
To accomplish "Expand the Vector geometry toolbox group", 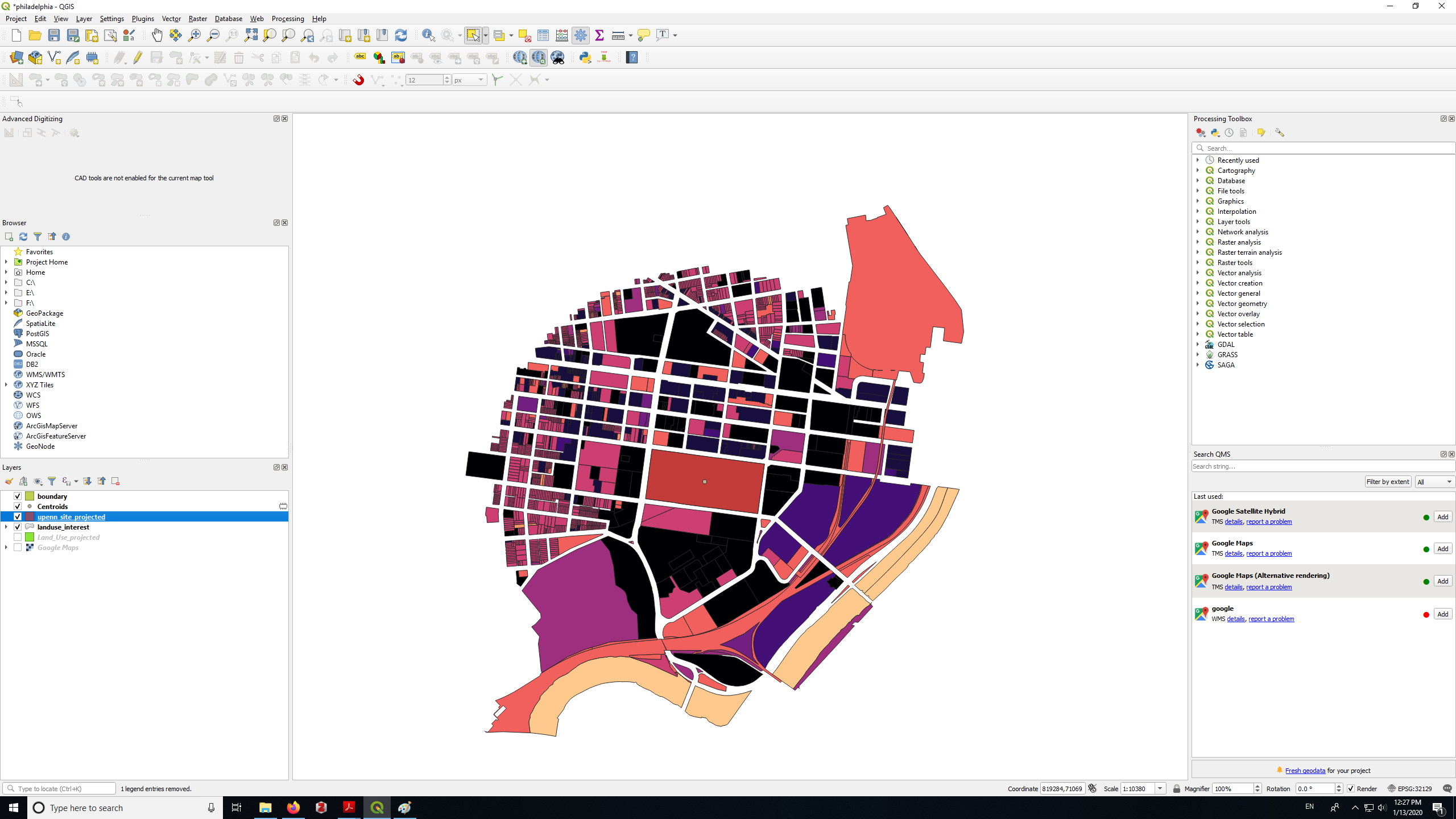I will coord(1198,304).
